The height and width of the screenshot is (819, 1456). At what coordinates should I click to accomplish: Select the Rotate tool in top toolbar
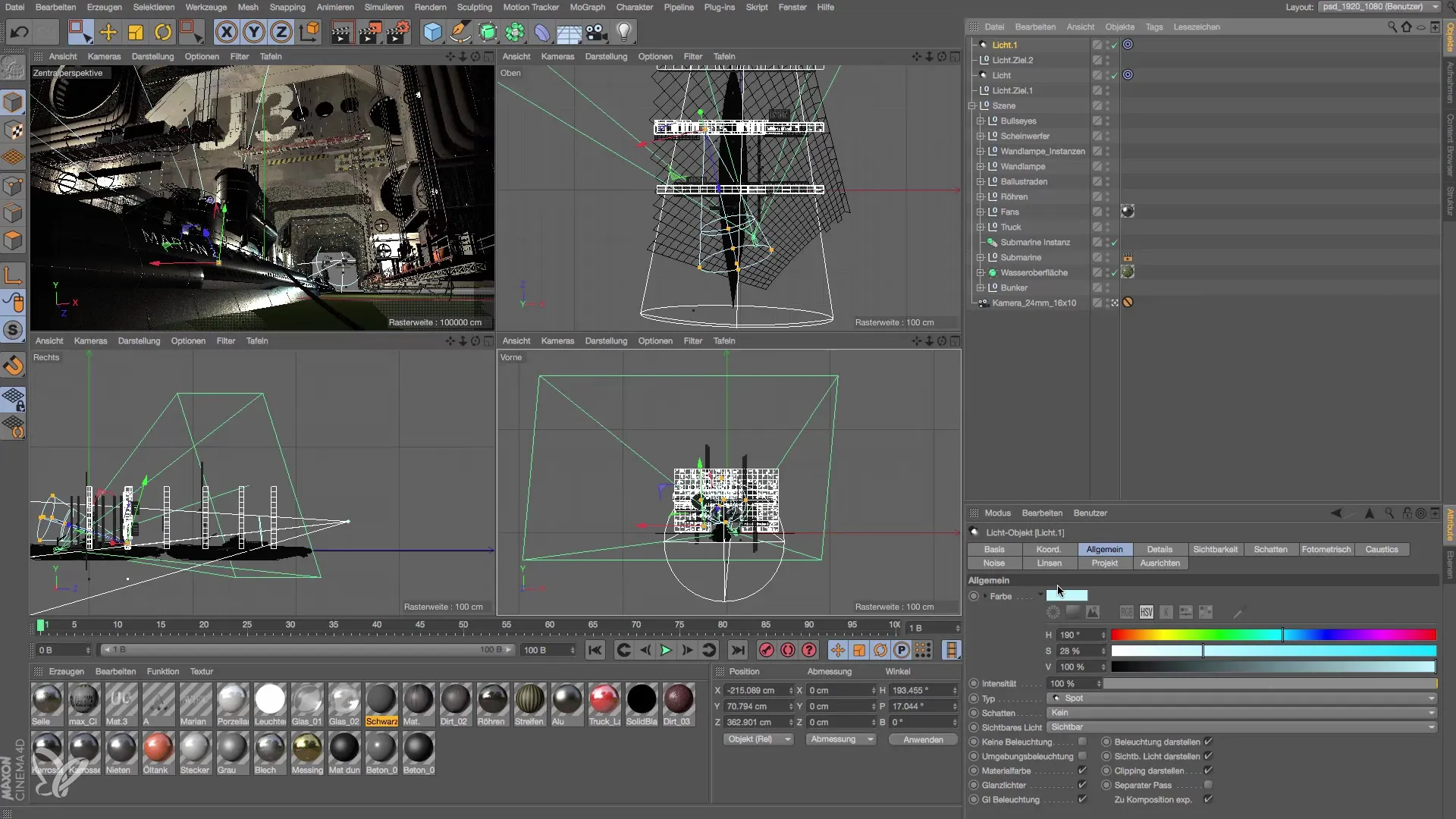pyautogui.click(x=163, y=32)
